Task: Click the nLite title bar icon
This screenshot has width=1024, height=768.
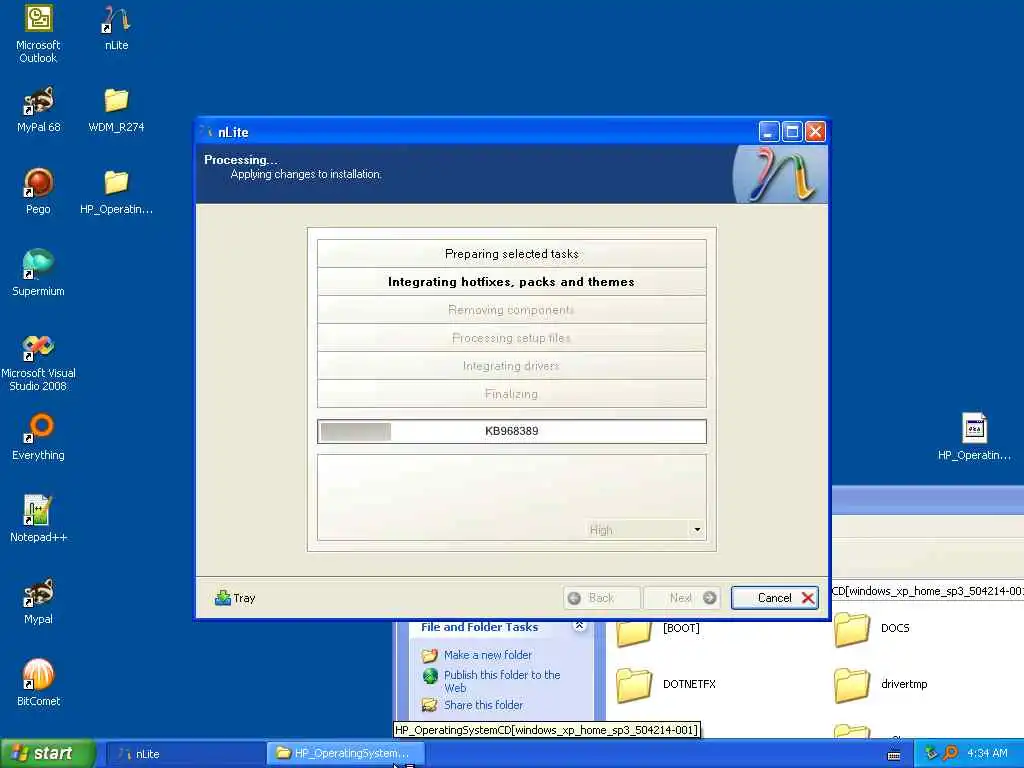Action: point(208,132)
